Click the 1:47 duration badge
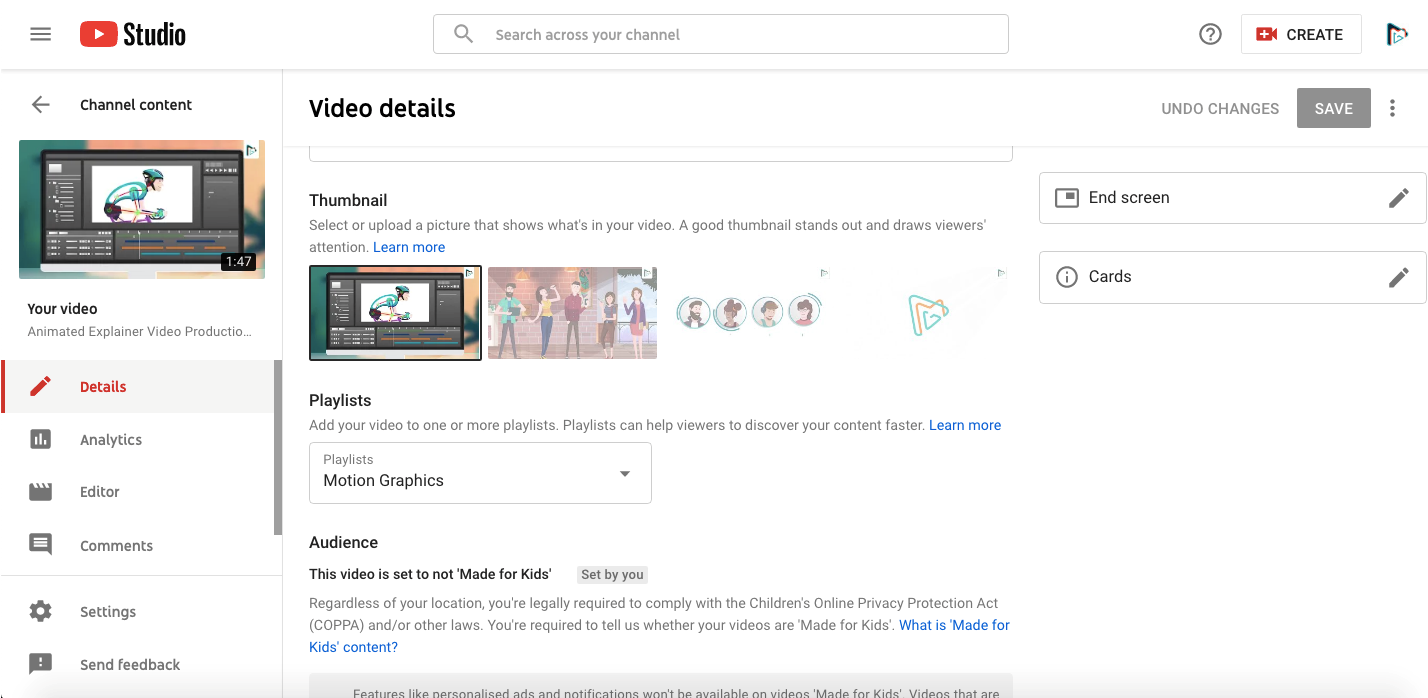 click(x=239, y=262)
